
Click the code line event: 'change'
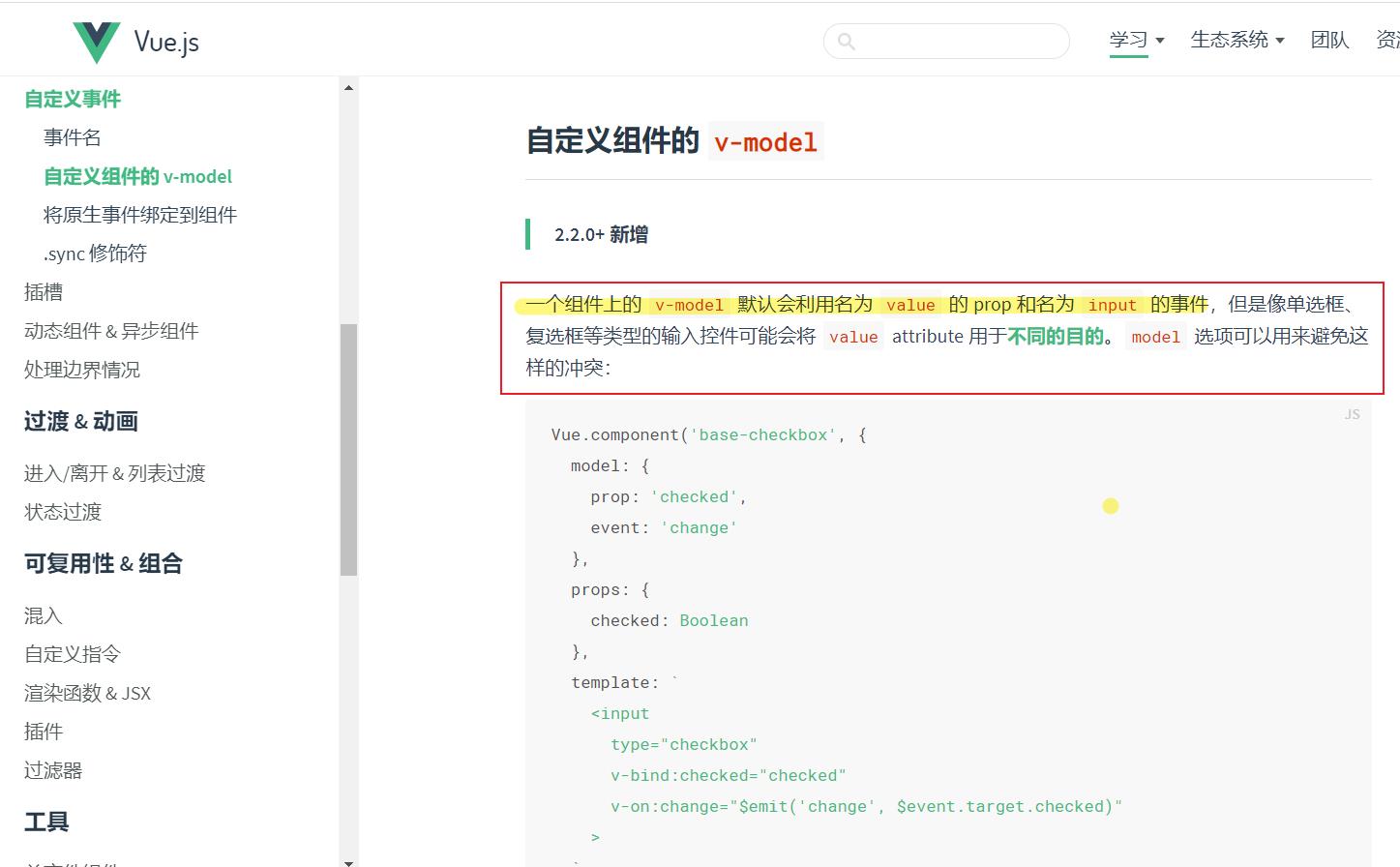pyautogui.click(x=664, y=527)
